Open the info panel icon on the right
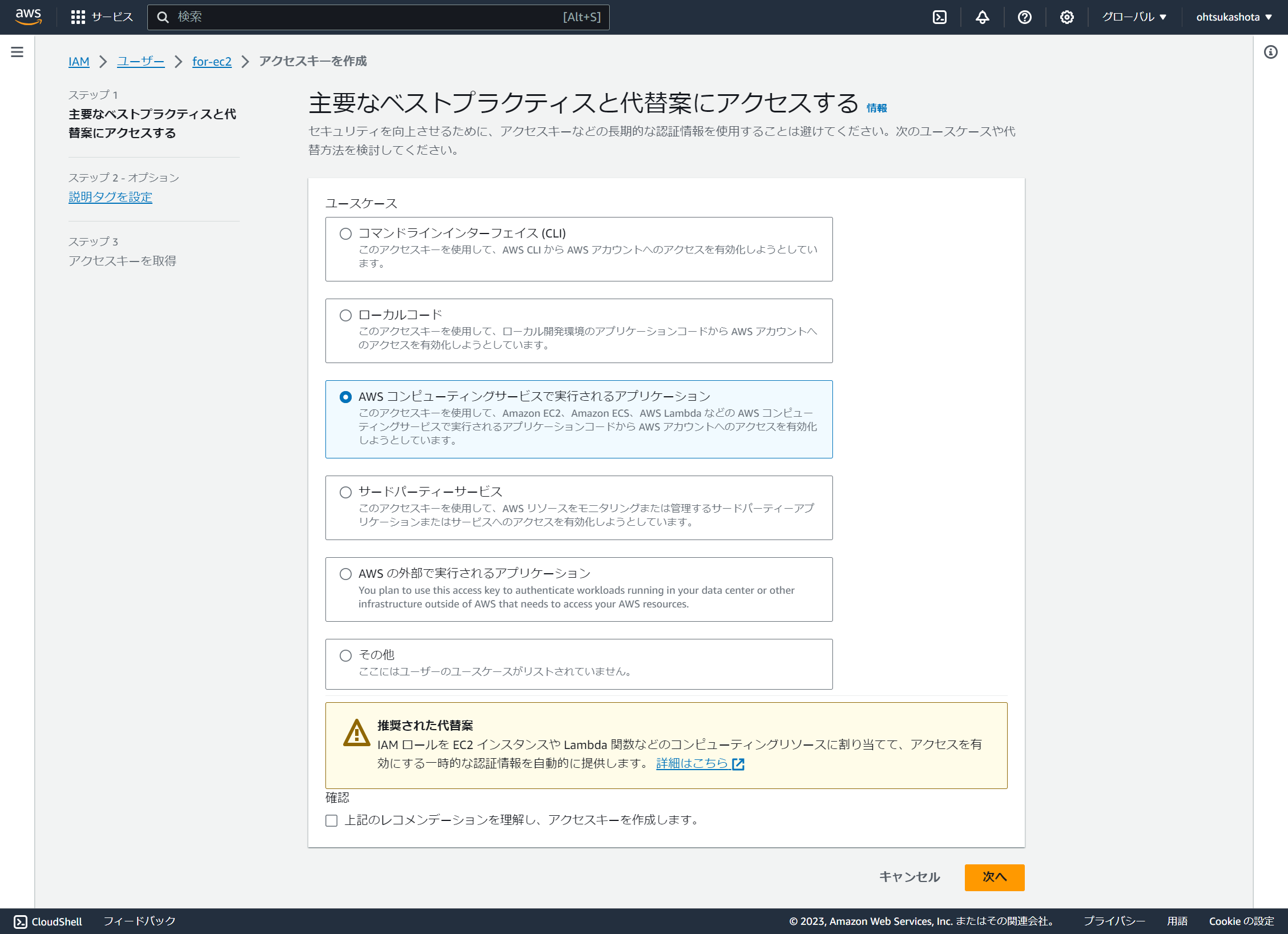This screenshot has width=1288, height=934. 1271,52
